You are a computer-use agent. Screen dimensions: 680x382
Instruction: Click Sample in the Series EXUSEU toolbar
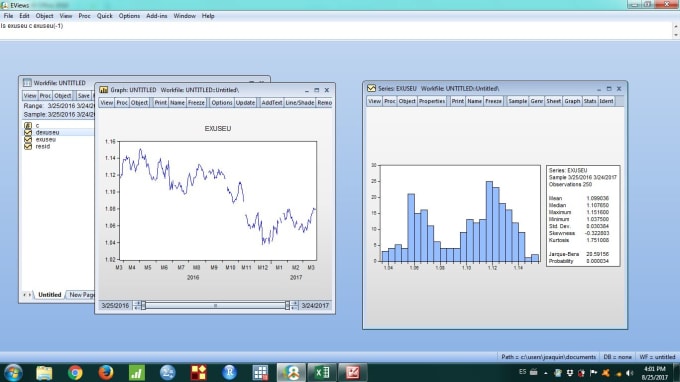click(x=517, y=101)
